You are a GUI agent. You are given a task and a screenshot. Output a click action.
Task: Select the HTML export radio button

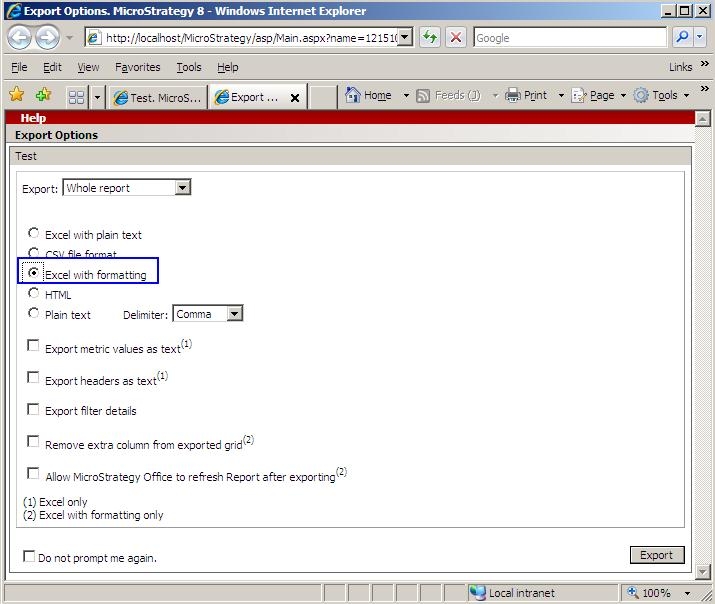point(34,293)
